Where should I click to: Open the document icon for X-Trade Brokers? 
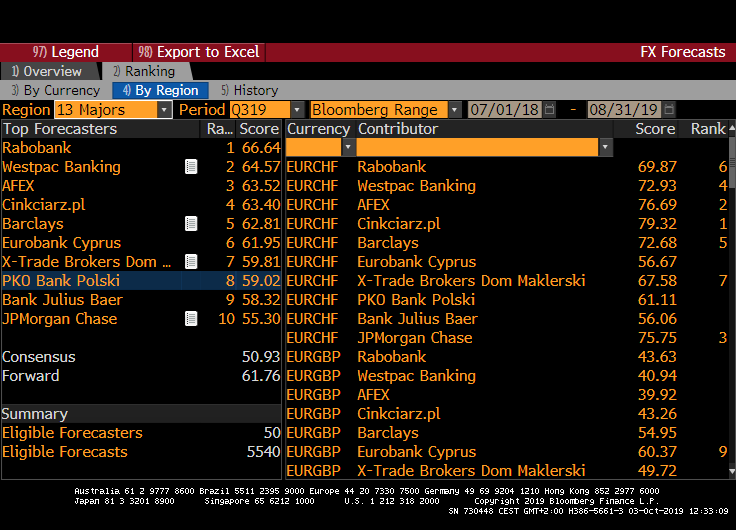[x=191, y=262]
